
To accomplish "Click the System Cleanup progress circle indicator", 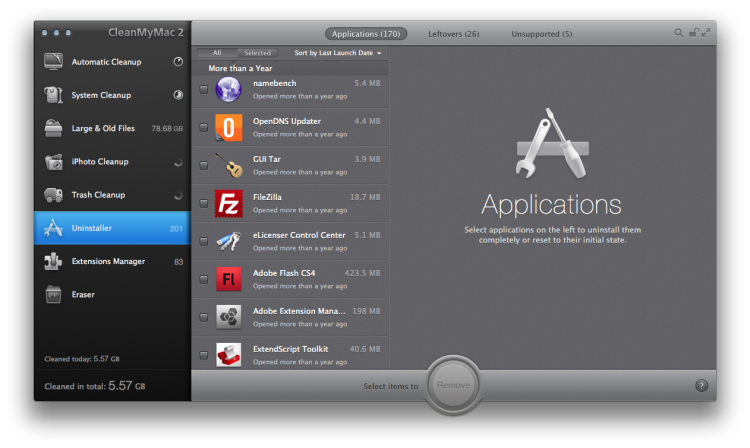I will [x=178, y=95].
